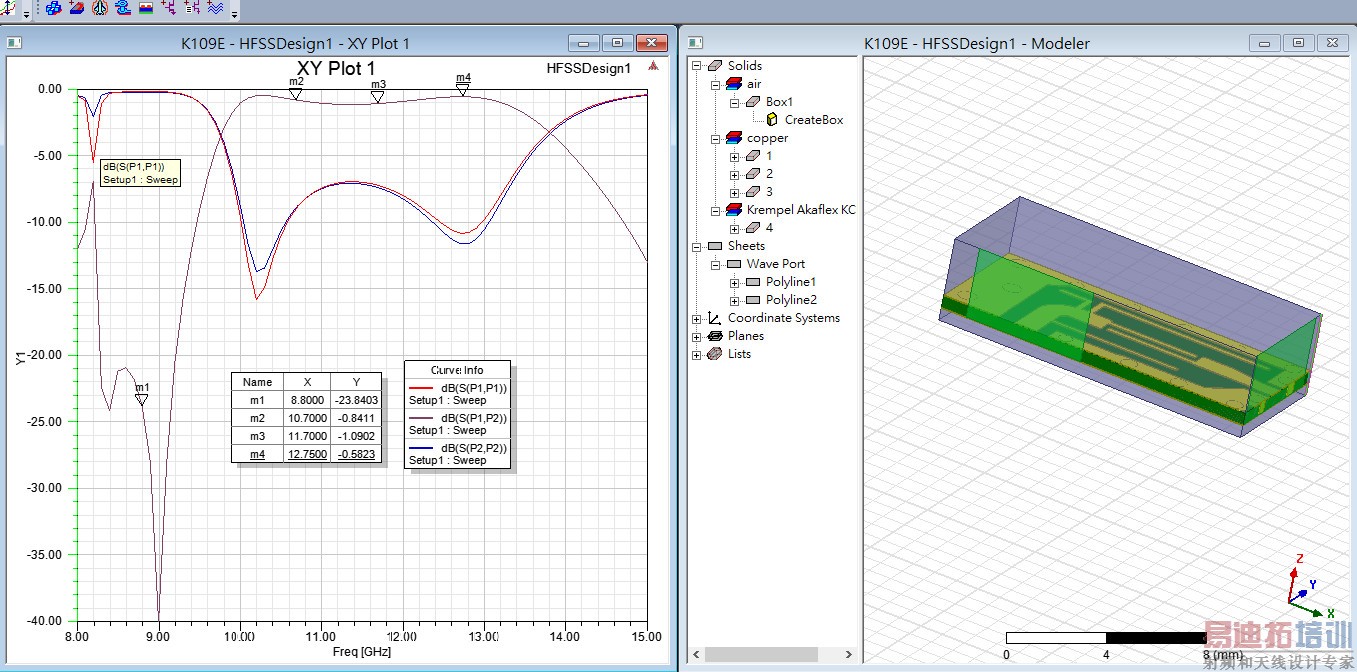The width and height of the screenshot is (1357, 672).
Task: Click the Coordinate Systems axis icon
Action: pyautogui.click(x=715, y=318)
